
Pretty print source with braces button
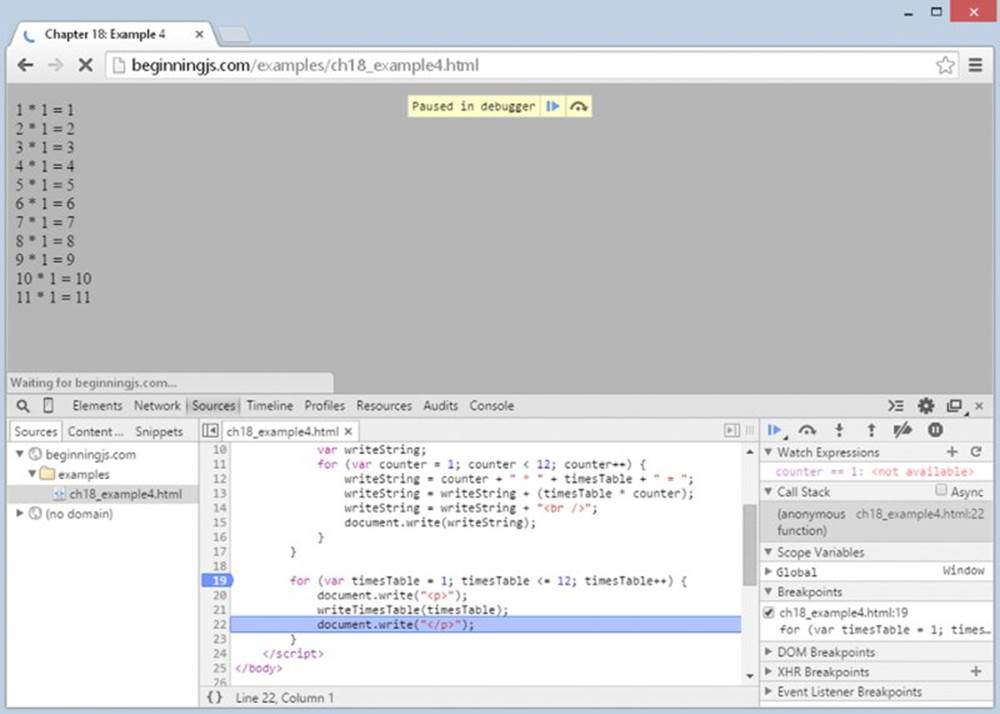[x=214, y=697]
